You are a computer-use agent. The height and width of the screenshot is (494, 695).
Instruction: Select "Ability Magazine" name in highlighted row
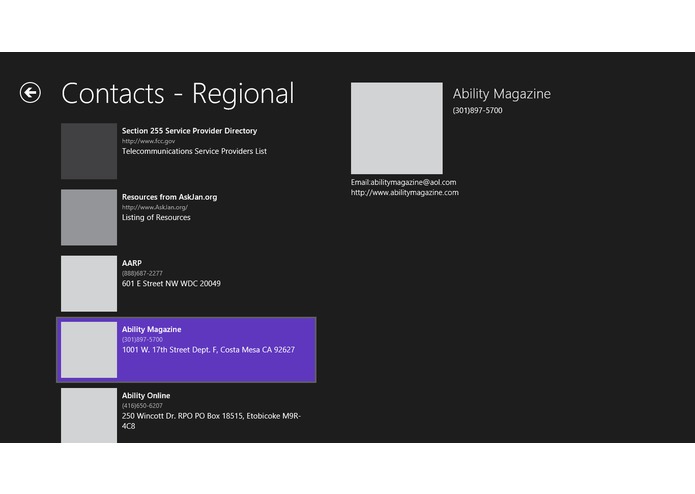pos(152,329)
